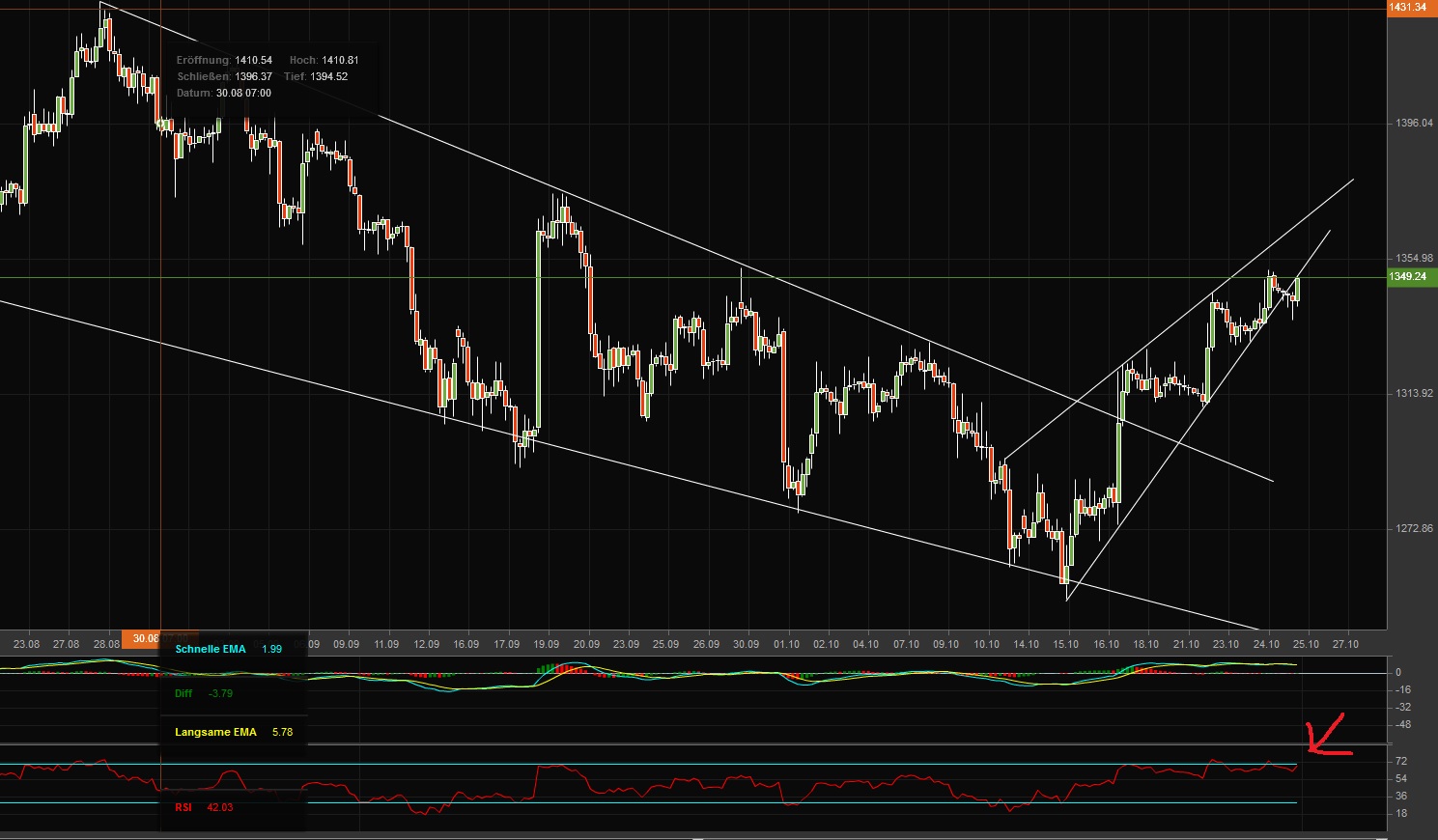The height and width of the screenshot is (840, 1438).
Task: Click the green current price label 1349.24
Action: click(1408, 276)
